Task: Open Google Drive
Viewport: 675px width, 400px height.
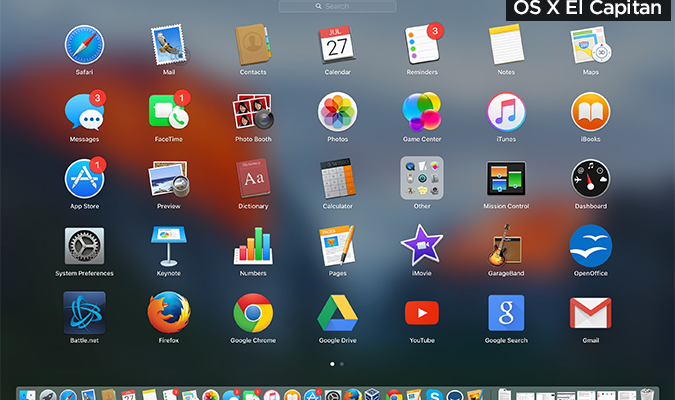Action: 338,313
